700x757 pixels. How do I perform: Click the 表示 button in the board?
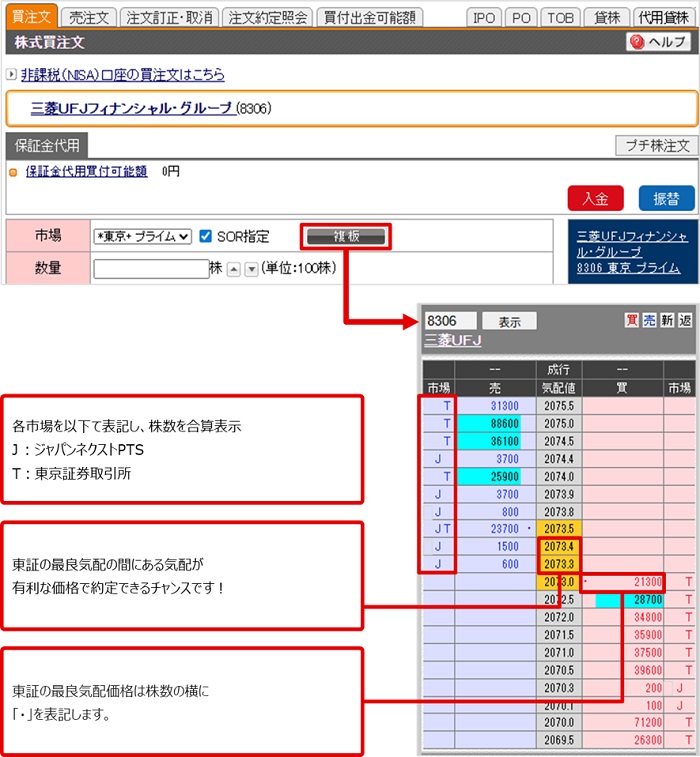click(509, 321)
